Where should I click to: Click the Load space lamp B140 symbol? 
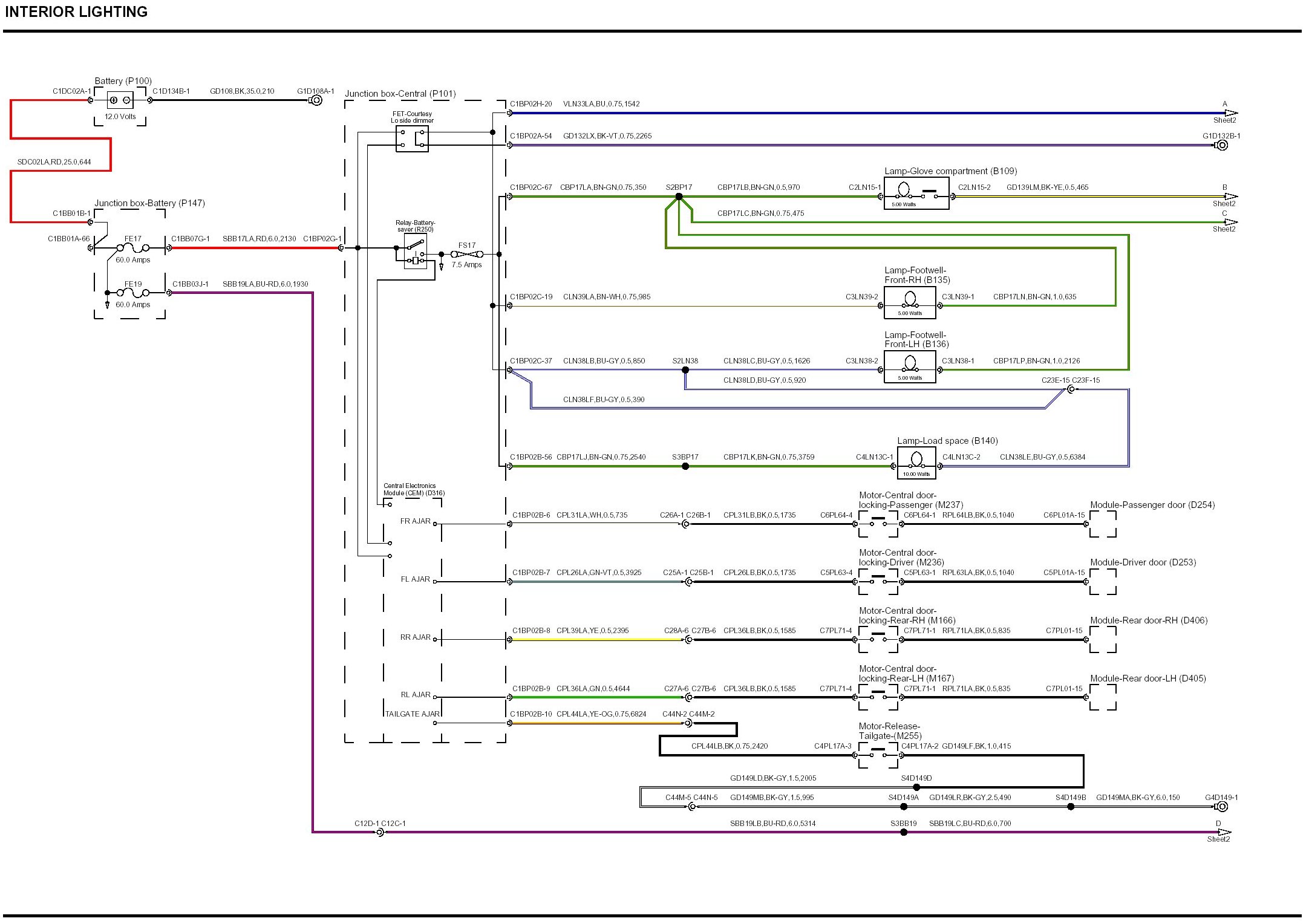pos(916,463)
